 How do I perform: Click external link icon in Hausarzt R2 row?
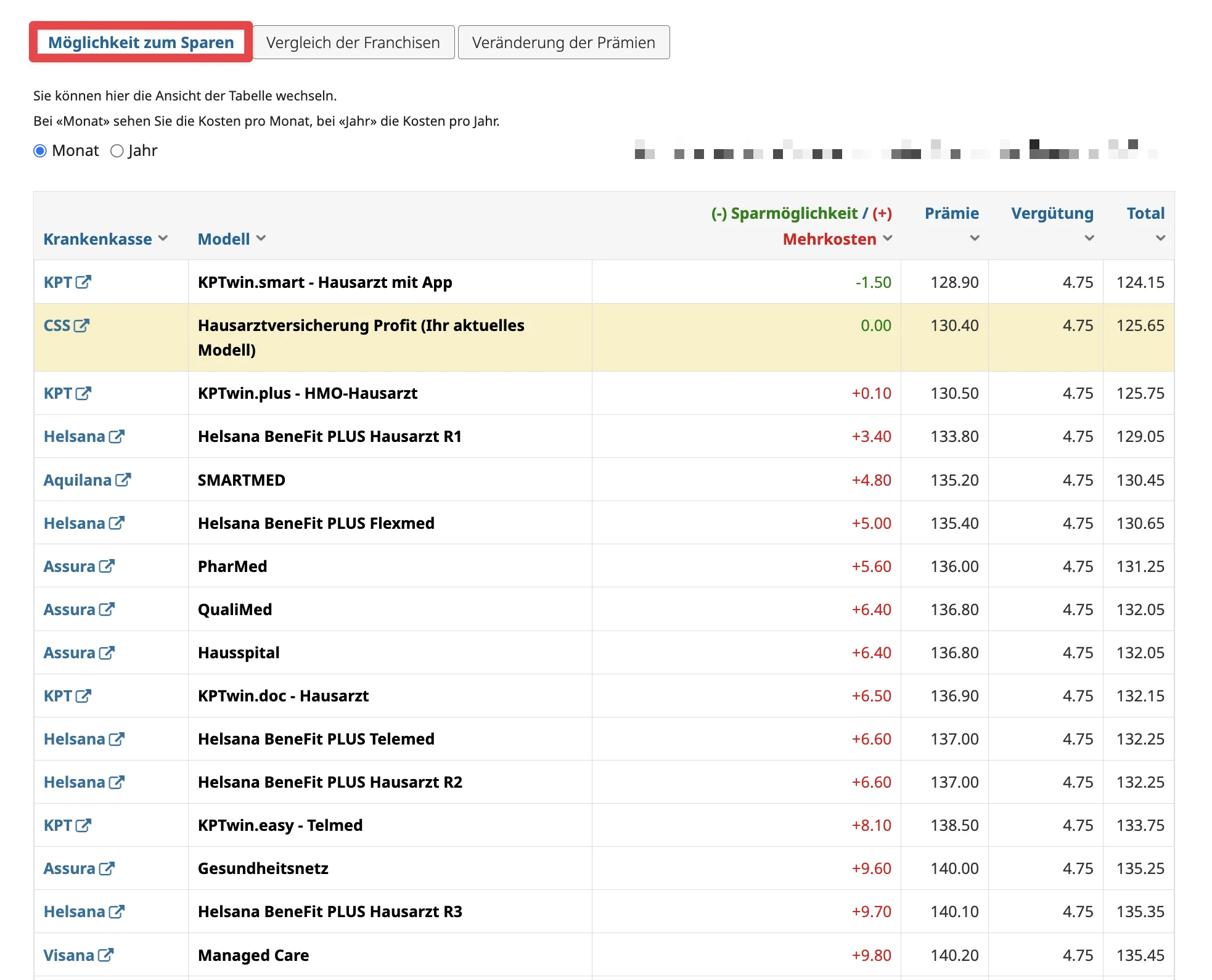[x=117, y=782]
